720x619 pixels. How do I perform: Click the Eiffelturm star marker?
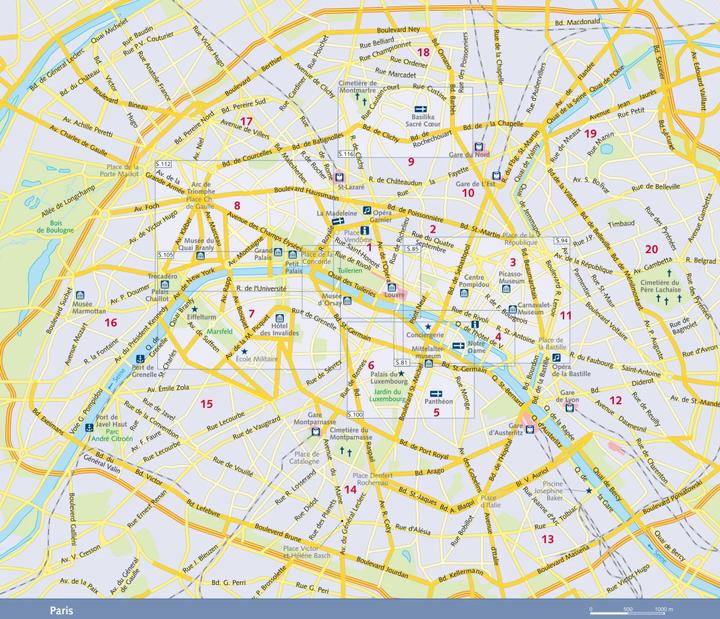(194, 309)
